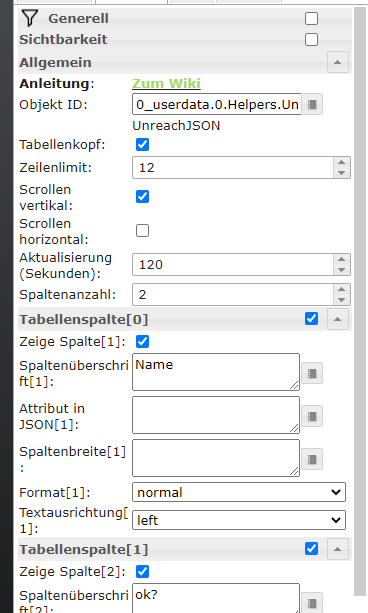Viewport: 368px width, 613px height.
Task: Toggle the Sichtbarkeit checkbox
Action: coord(311,39)
